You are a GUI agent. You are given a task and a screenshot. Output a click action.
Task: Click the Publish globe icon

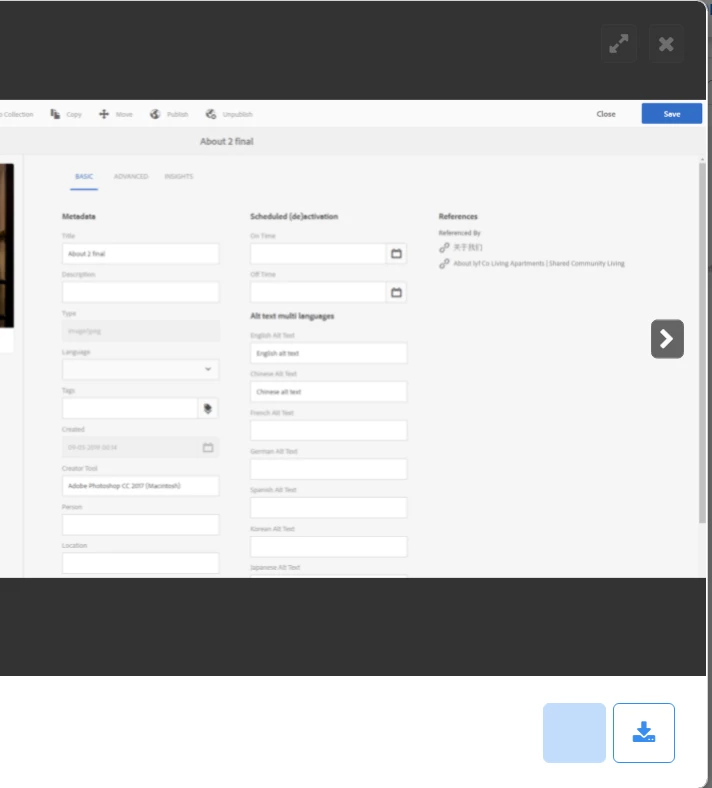click(155, 114)
